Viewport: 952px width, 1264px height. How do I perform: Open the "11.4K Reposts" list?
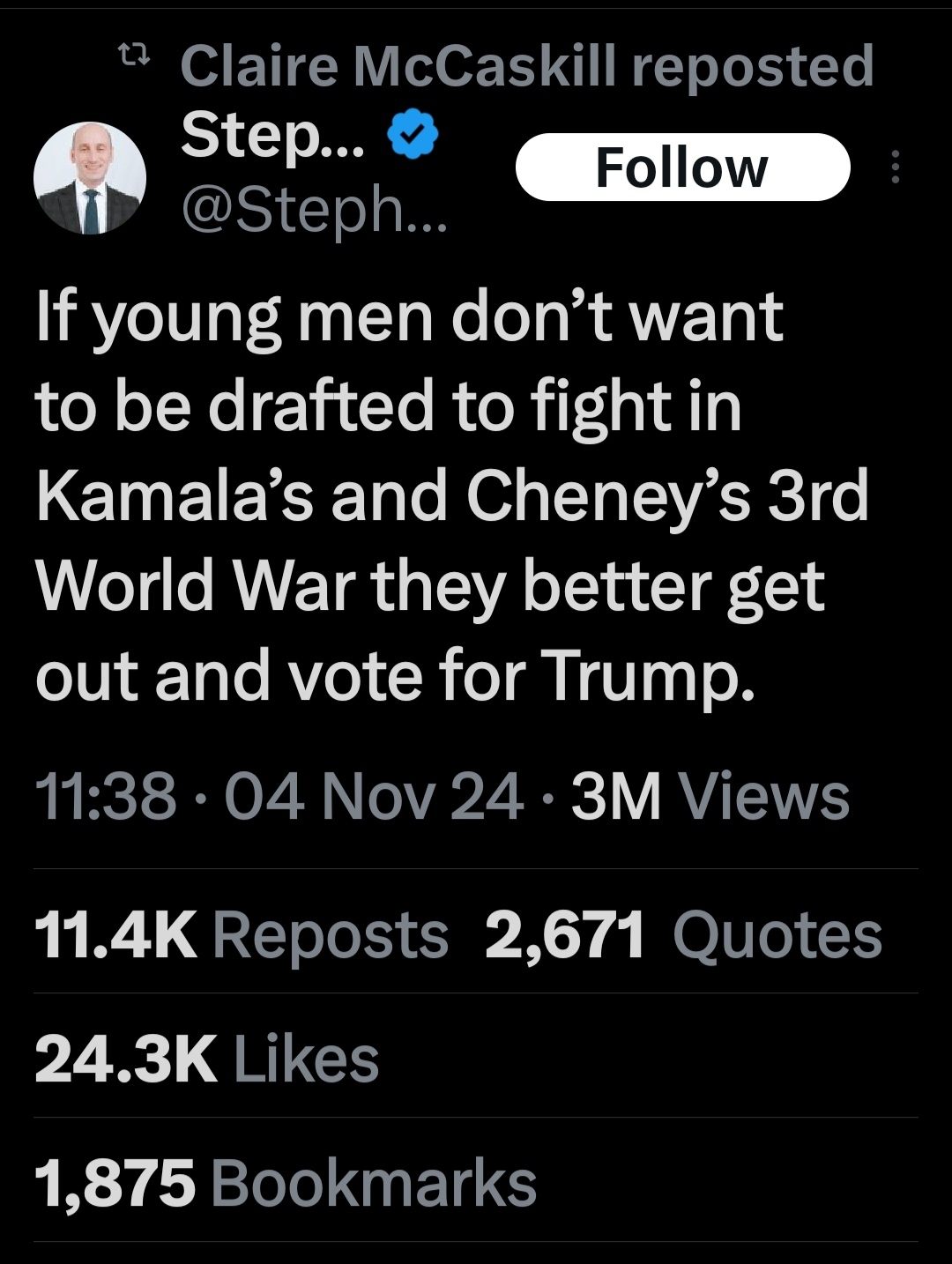(x=242, y=935)
